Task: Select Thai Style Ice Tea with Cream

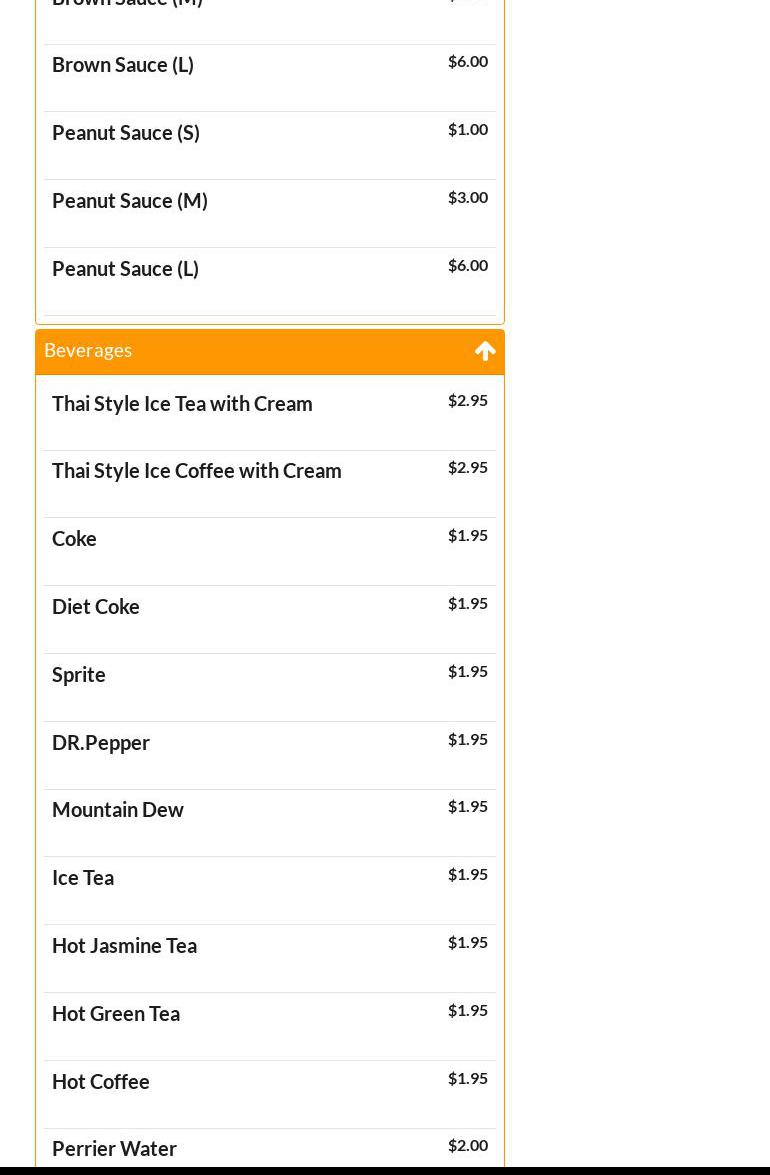Action: pyautogui.click(x=182, y=403)
